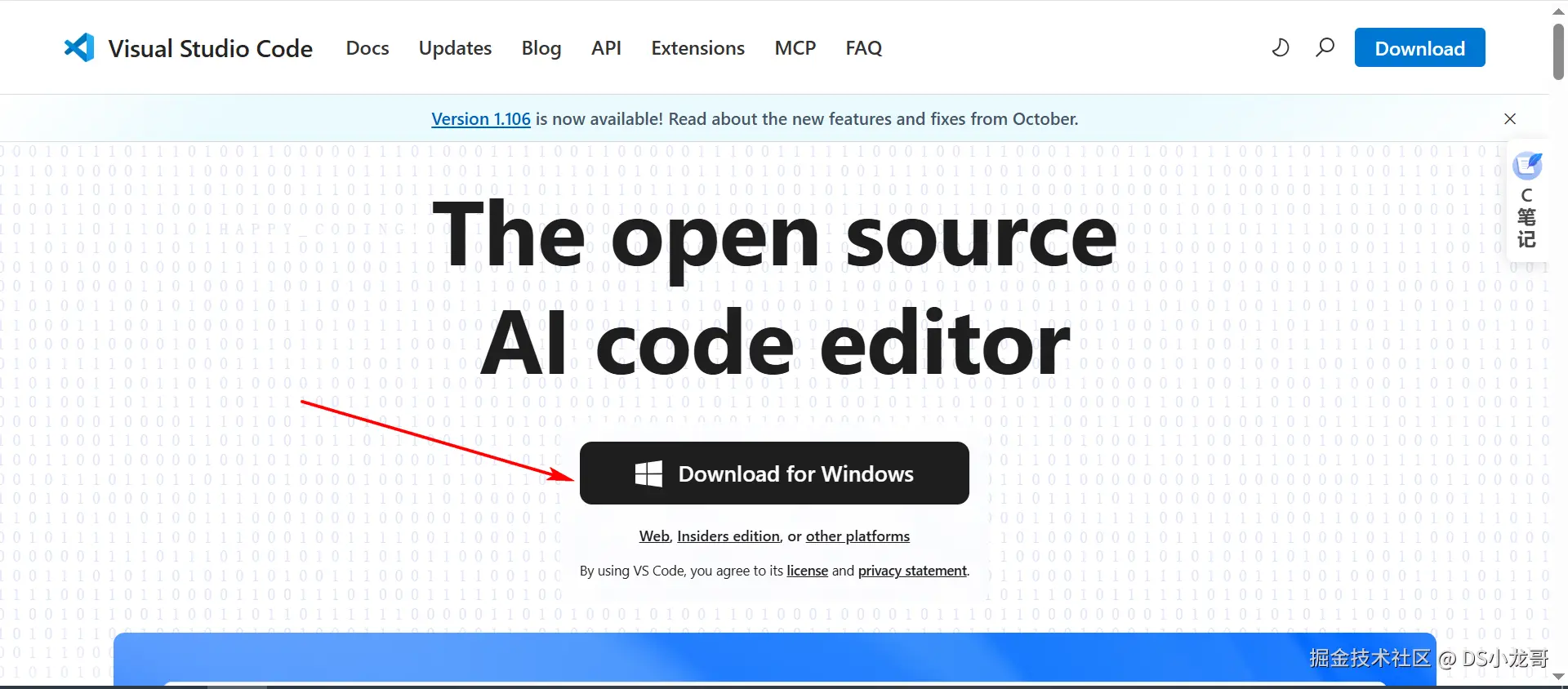Open the privacy statement link

912,571
